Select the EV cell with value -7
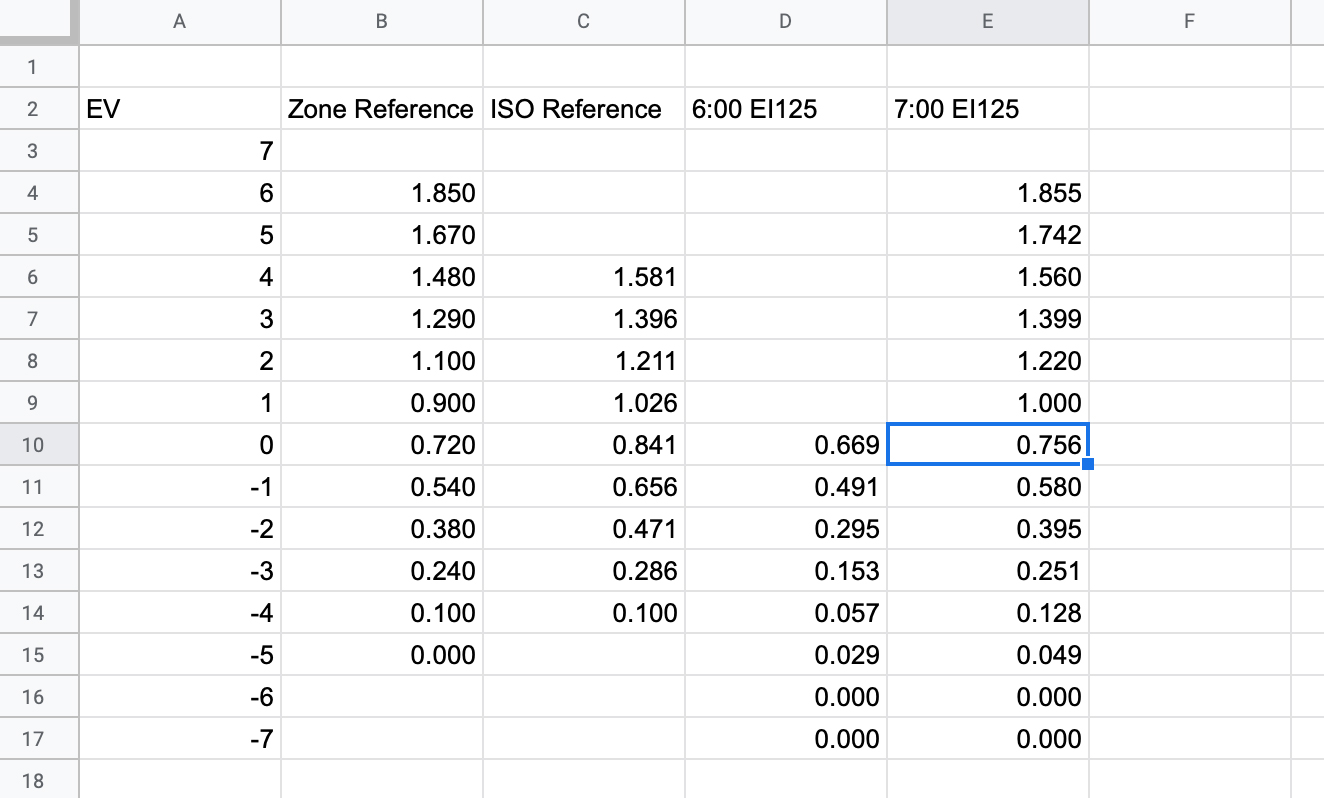This screenshot has height=798, width=1324. pos(180,739)
